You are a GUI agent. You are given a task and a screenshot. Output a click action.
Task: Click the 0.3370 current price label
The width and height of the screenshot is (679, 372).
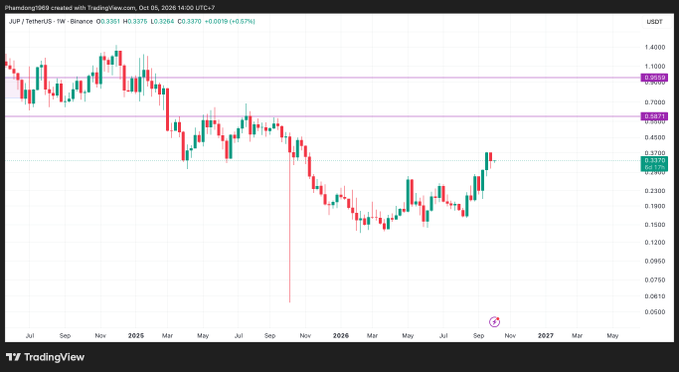click(x=654, y=161)
